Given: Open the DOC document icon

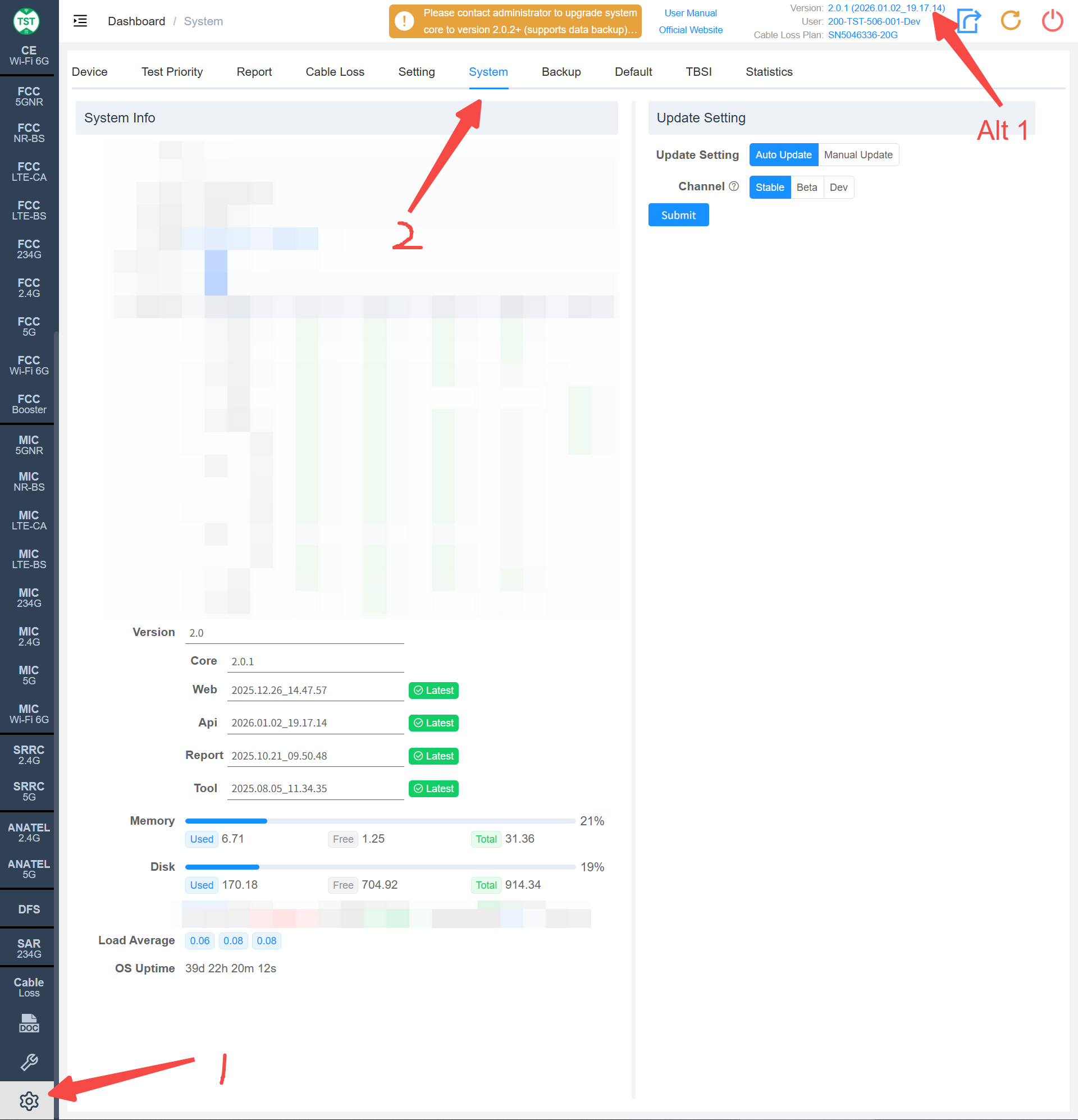Looking at the screenshot, I should point(29,1023).
